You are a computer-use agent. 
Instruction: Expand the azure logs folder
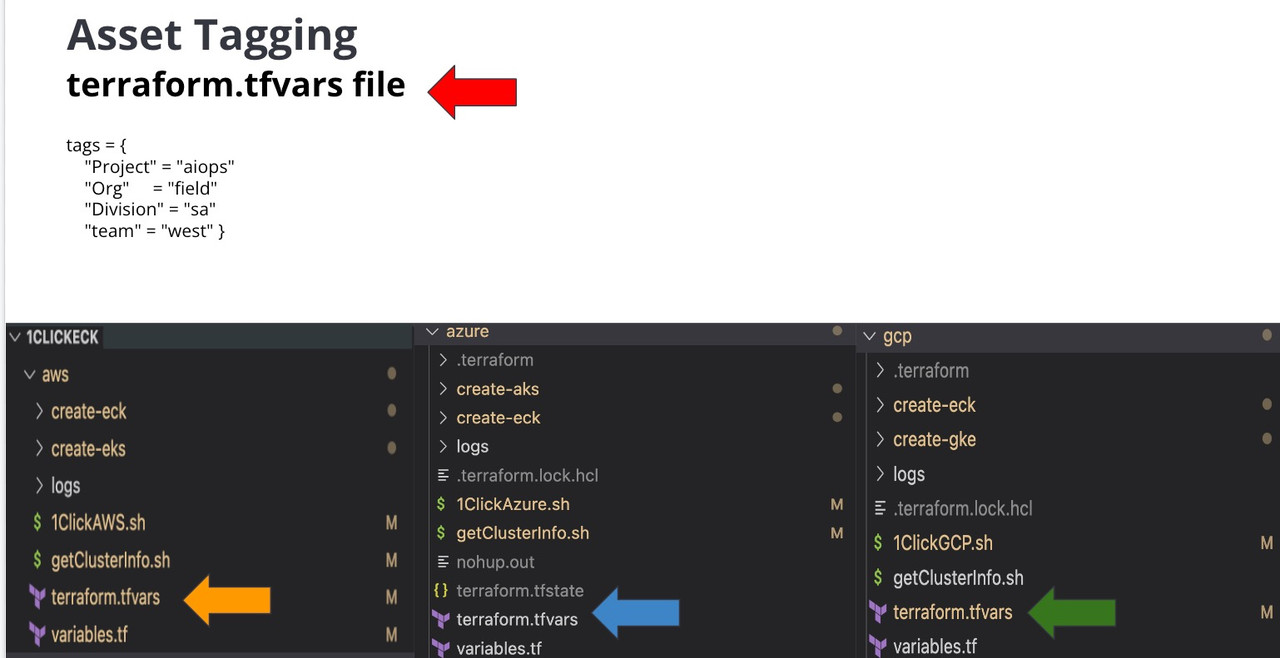point(443,446)
